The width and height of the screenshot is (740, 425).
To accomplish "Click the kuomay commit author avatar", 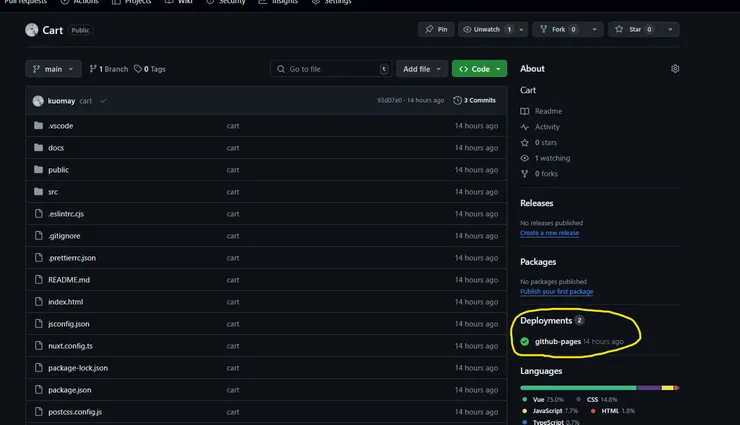I will point(38,100).
